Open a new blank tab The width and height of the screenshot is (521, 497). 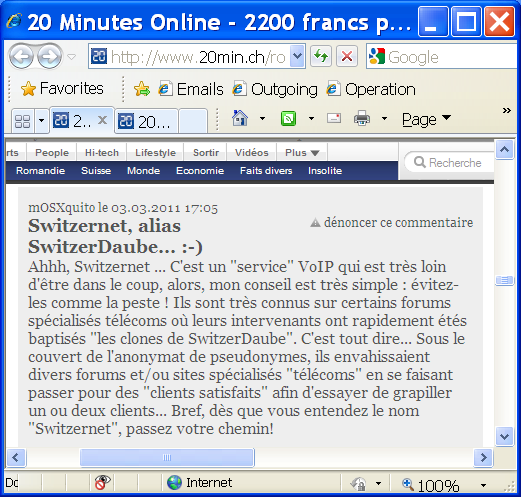pos(193,121)
